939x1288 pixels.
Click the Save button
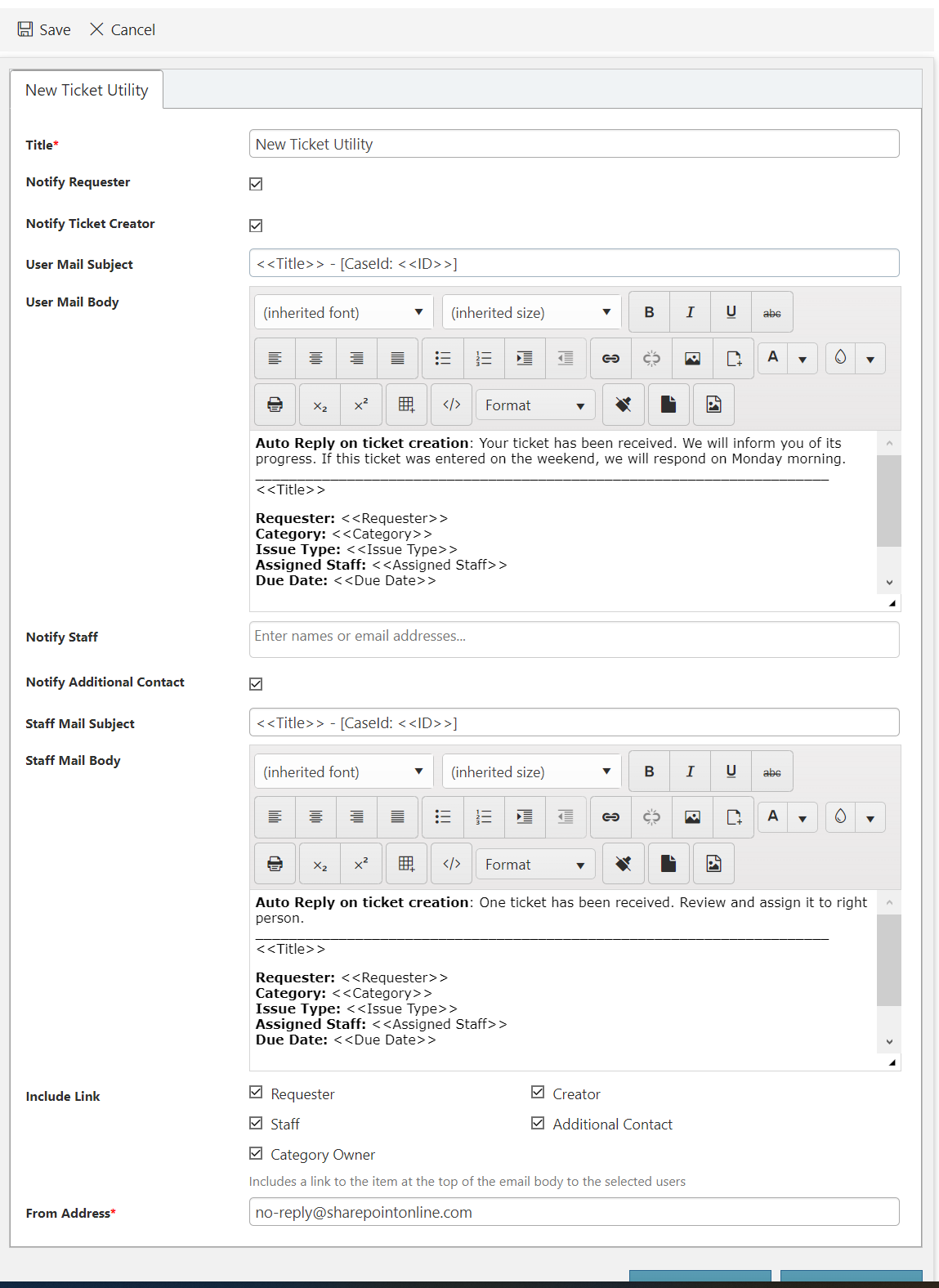tap(44, 30)
